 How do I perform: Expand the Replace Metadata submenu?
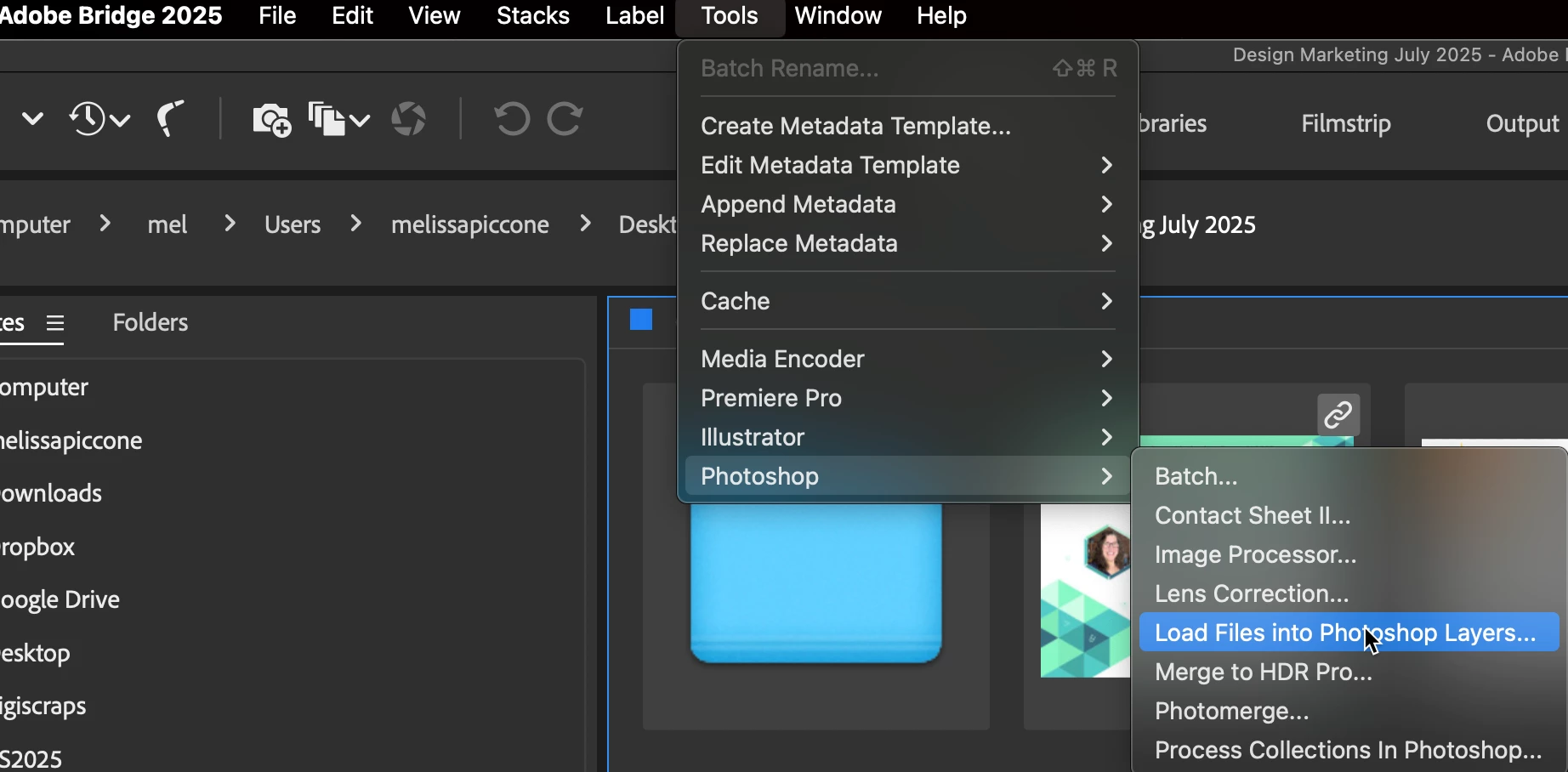907,243
